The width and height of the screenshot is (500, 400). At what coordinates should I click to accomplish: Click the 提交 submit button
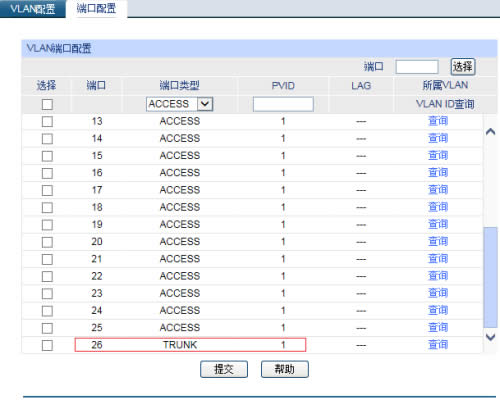tap(224, 369)
